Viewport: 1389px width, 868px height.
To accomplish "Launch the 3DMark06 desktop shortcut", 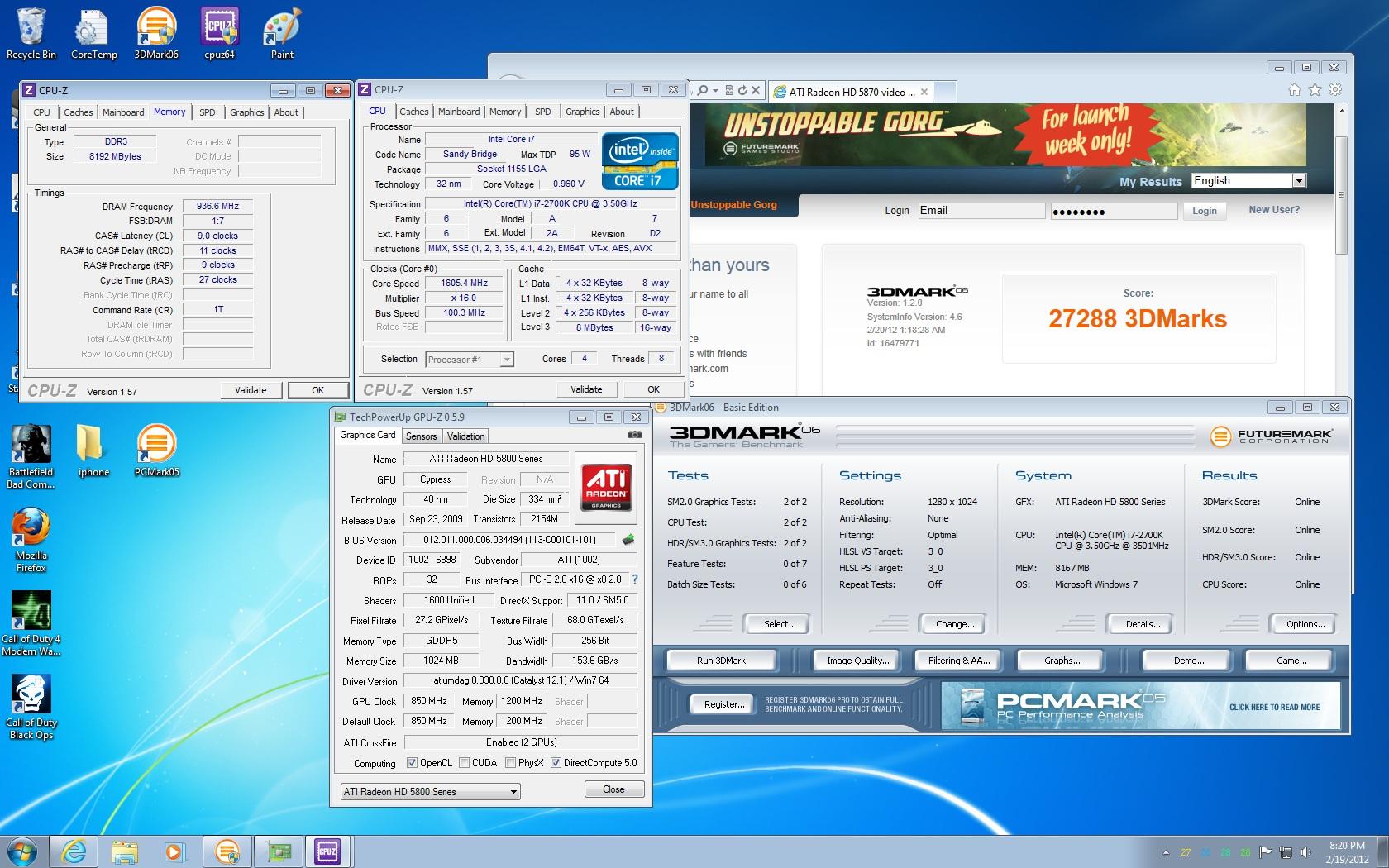I will (x=156, y=33).
